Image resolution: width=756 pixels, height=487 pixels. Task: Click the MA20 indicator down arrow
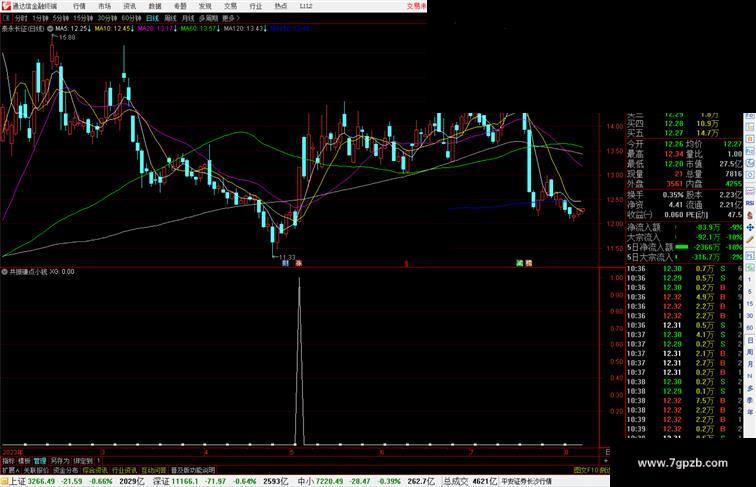click(176, 29)
